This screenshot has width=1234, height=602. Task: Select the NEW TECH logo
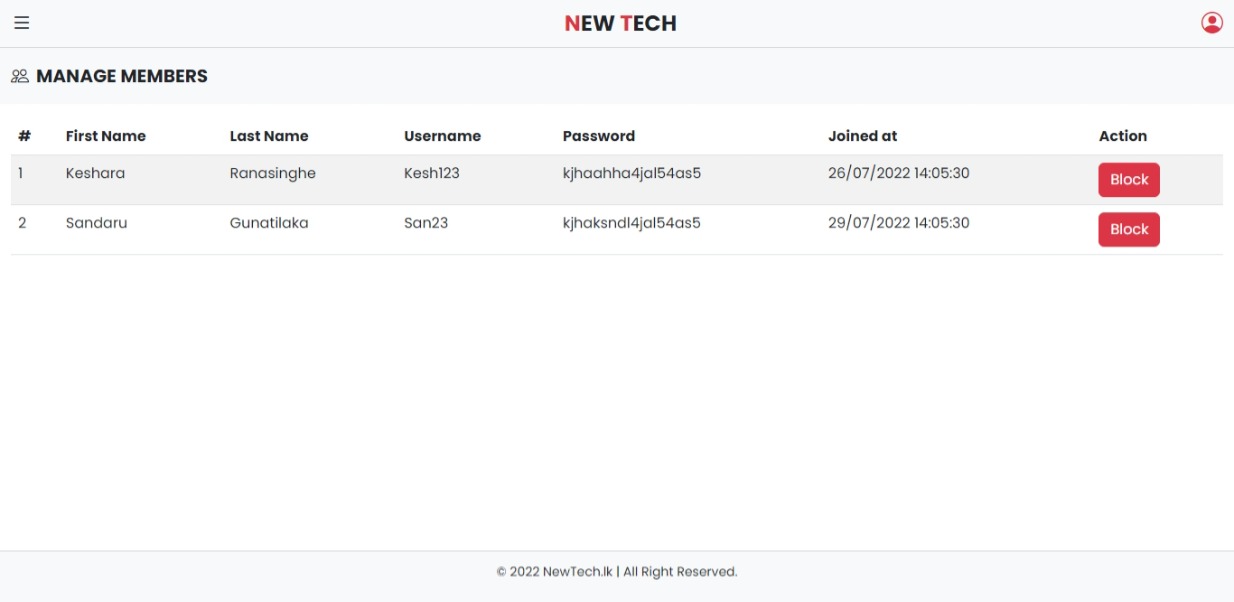click(x=620, y=22)
